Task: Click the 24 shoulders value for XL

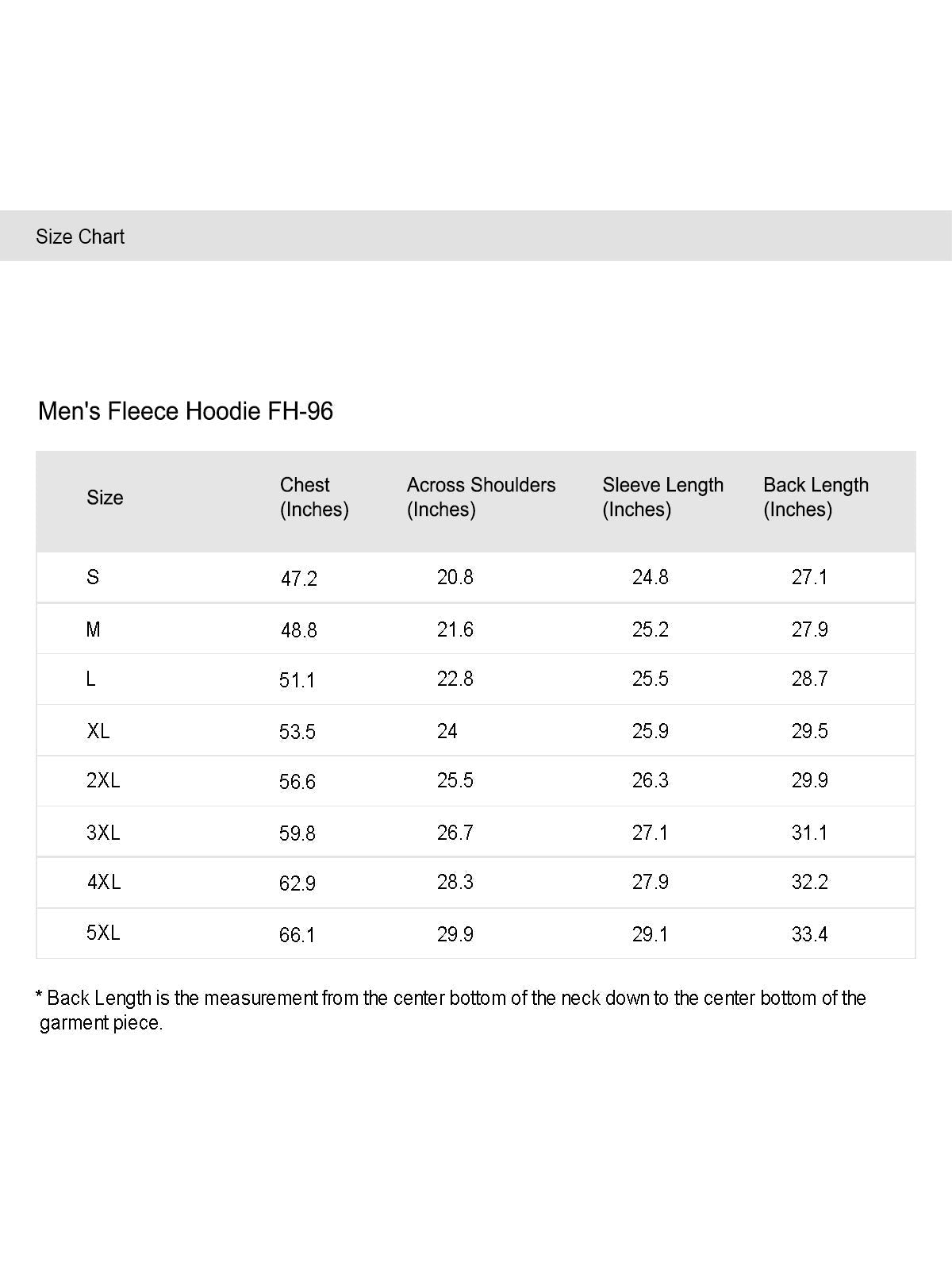Action: 447,731
